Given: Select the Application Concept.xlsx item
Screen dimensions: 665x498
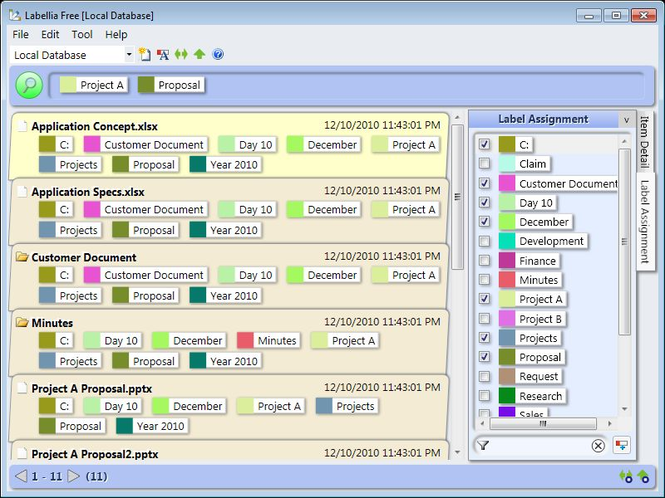Looking at the screenshot, I should 88,126.
